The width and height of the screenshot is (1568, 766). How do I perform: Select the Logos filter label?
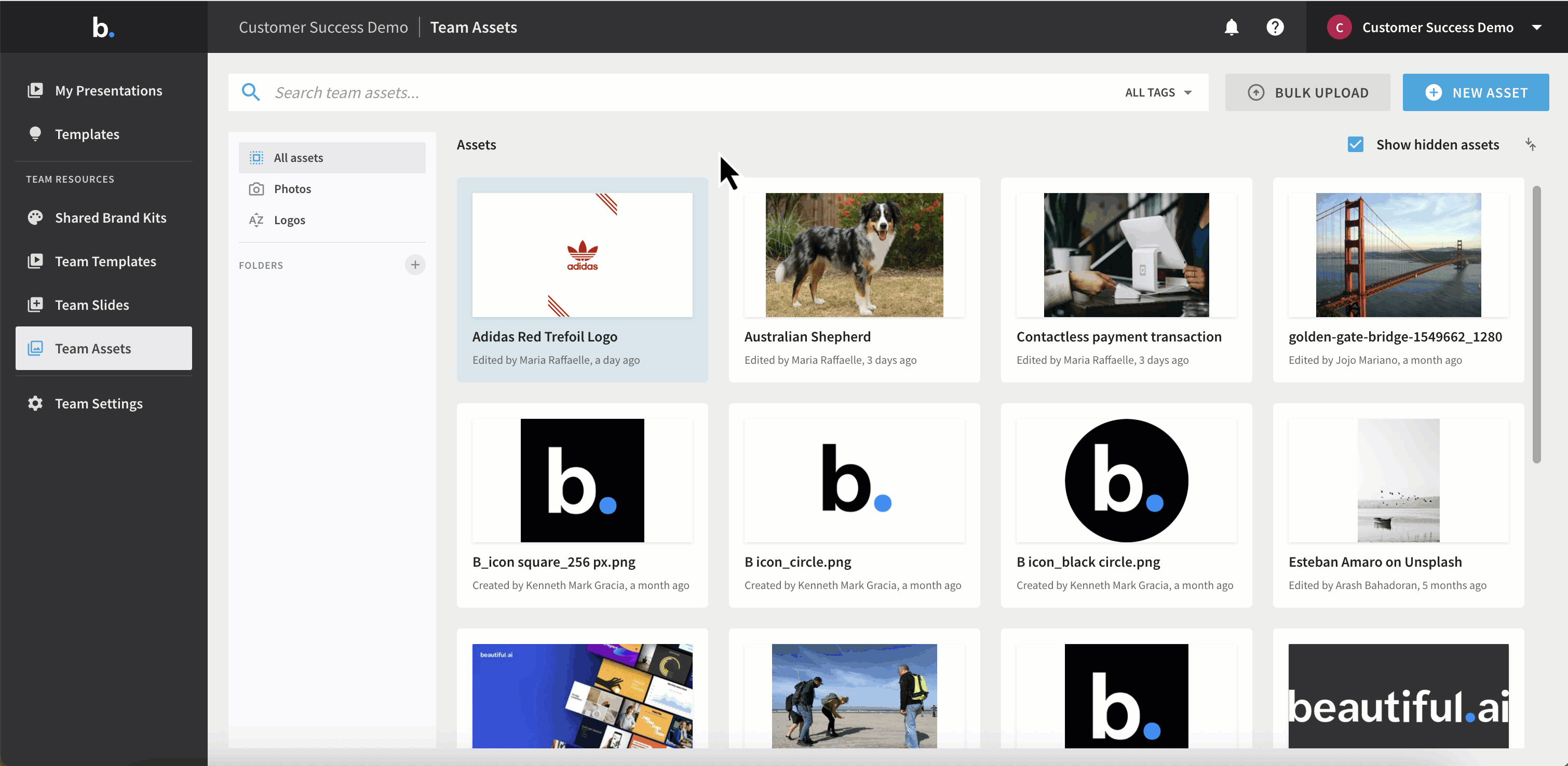pyautogui.click(x=290, y=220)
